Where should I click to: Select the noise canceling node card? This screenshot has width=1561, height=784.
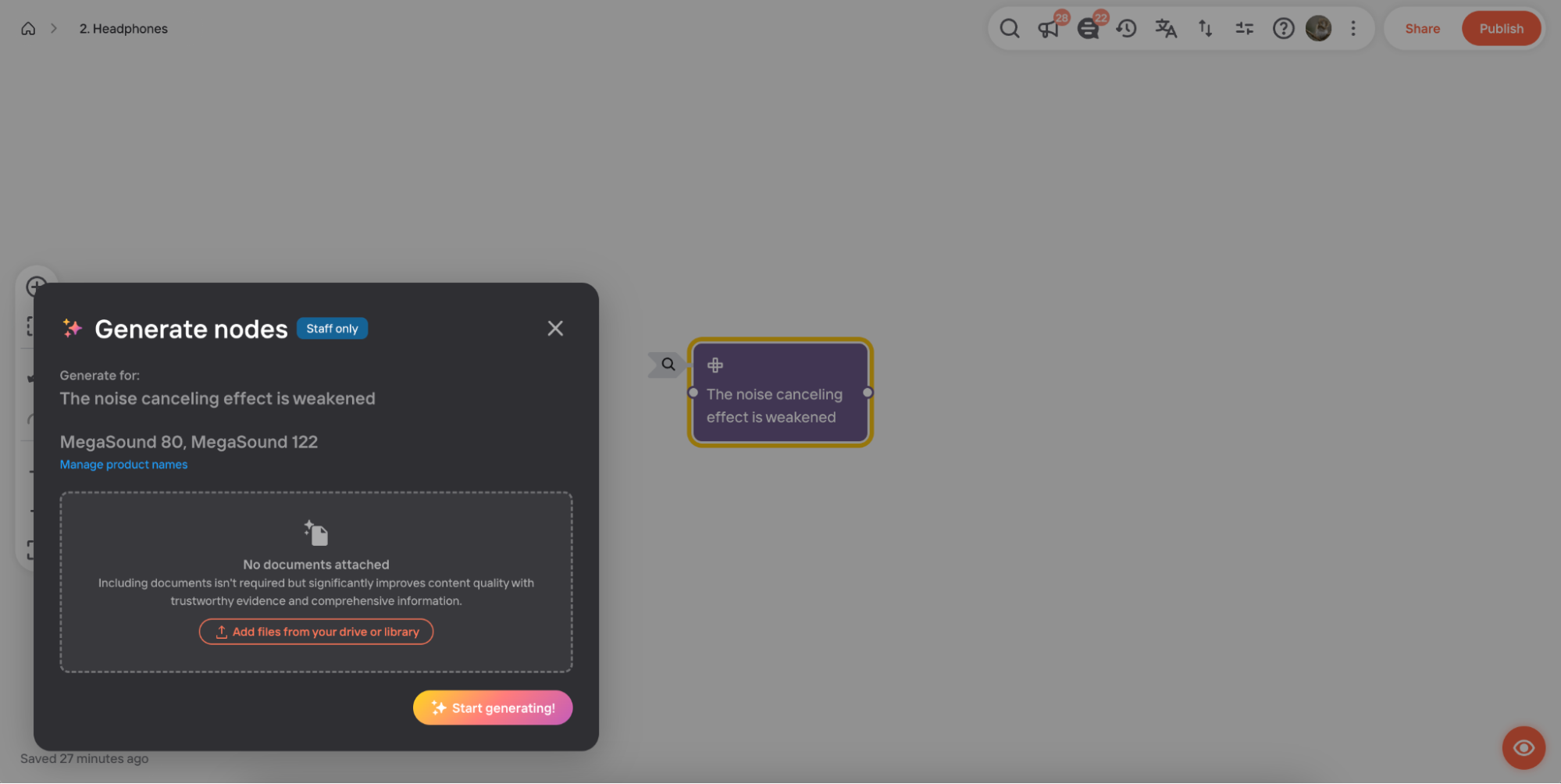coord(780,393)
